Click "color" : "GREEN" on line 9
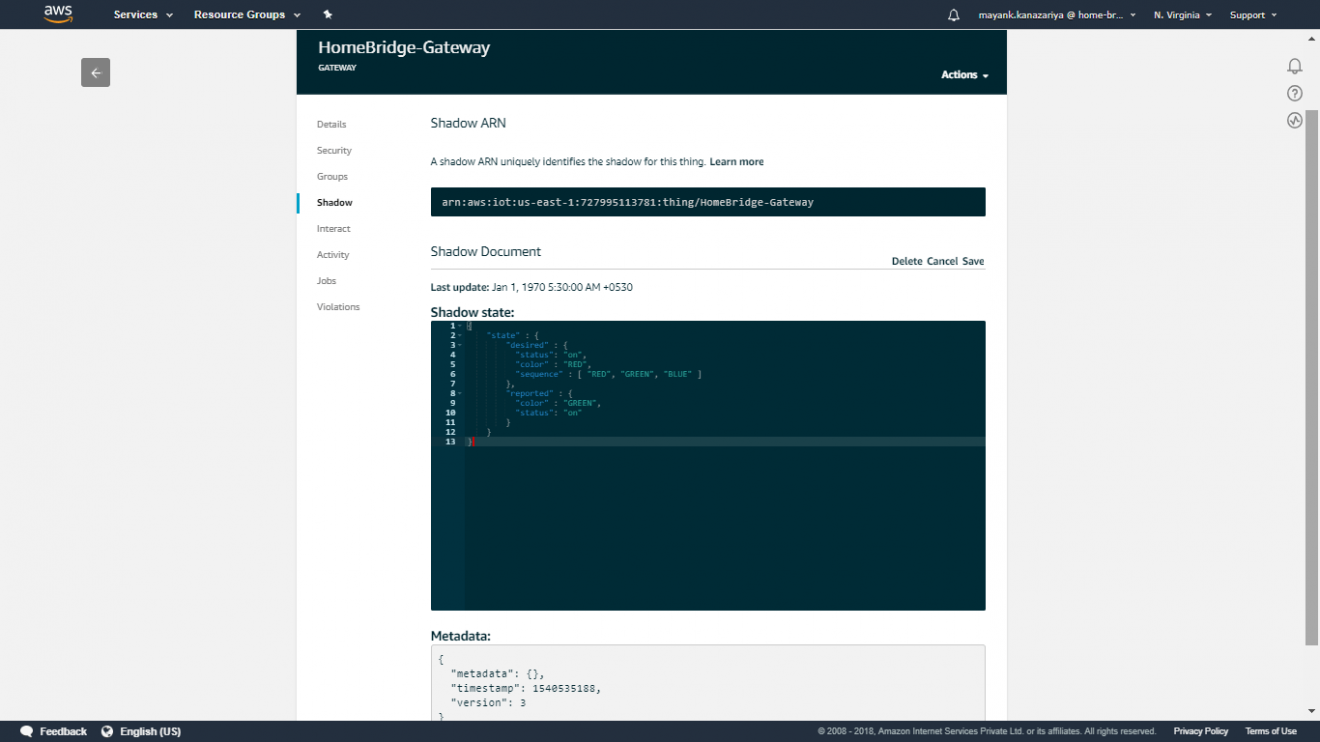The height and width of the screenshot is (742, 1320). tap(558, 403)
